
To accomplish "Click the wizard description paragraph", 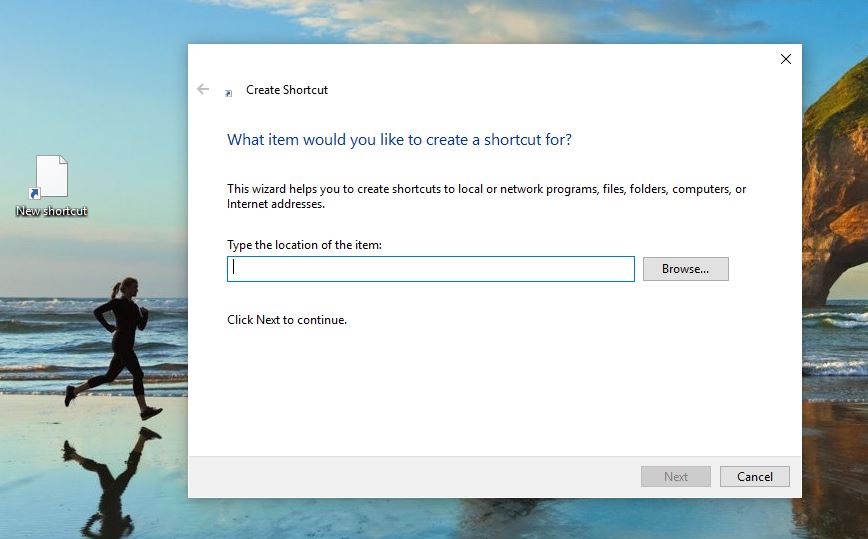I will (x=486, y=196).
